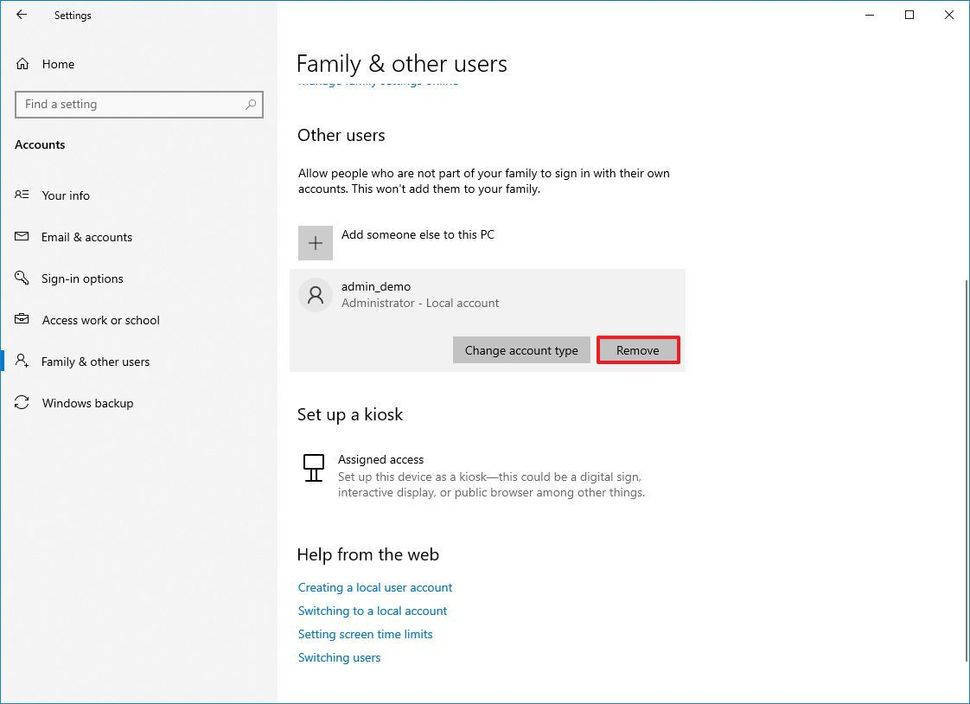Follow the Switching users help link
The height and width of the screenshot is (704, 970).
pyautogui.click(x=339, y=658)
